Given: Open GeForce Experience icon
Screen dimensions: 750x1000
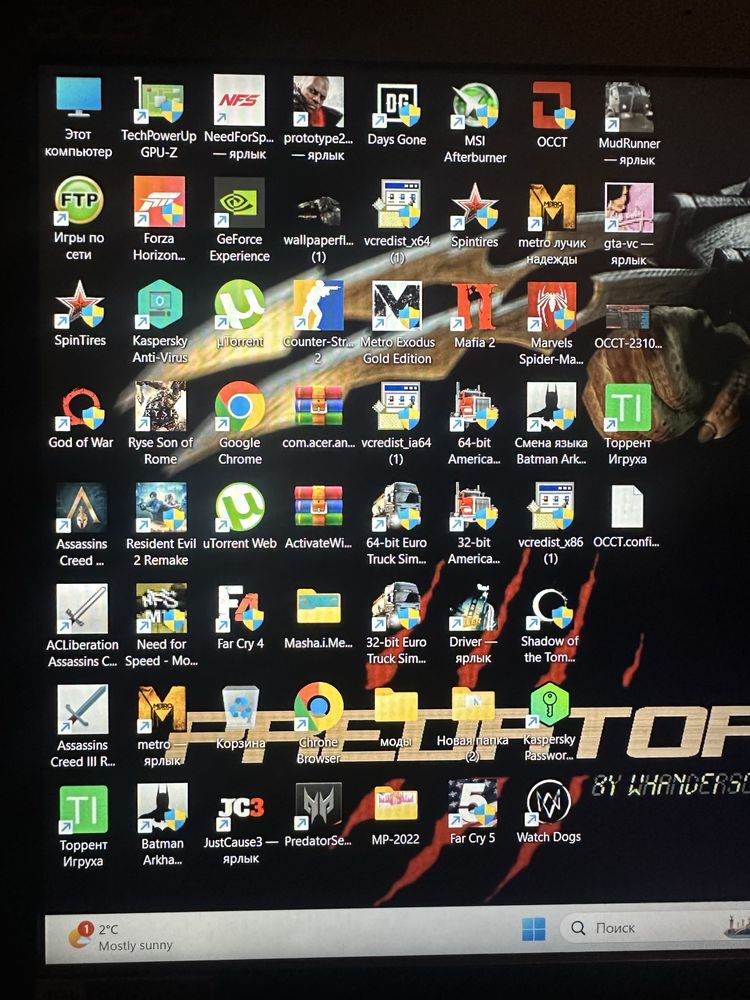Looking at the screenshot, I should click(x=239, y=202).
